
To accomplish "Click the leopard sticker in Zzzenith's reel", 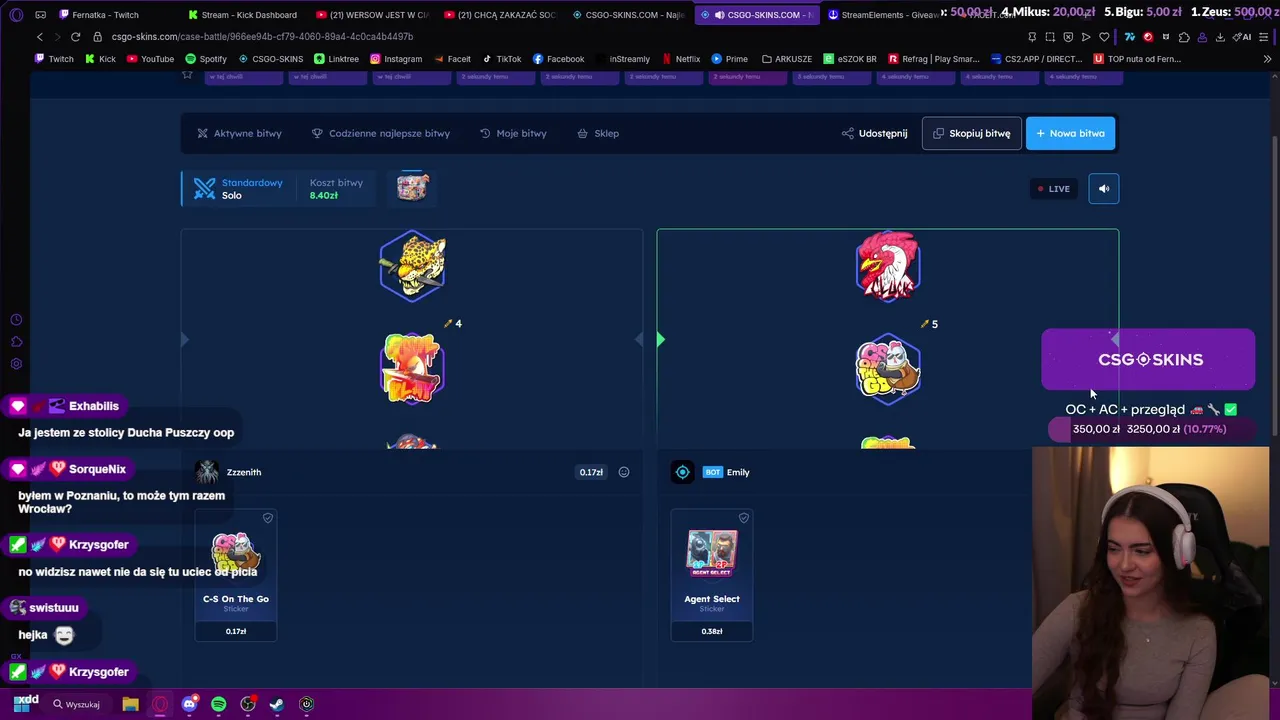I will 412,266.
